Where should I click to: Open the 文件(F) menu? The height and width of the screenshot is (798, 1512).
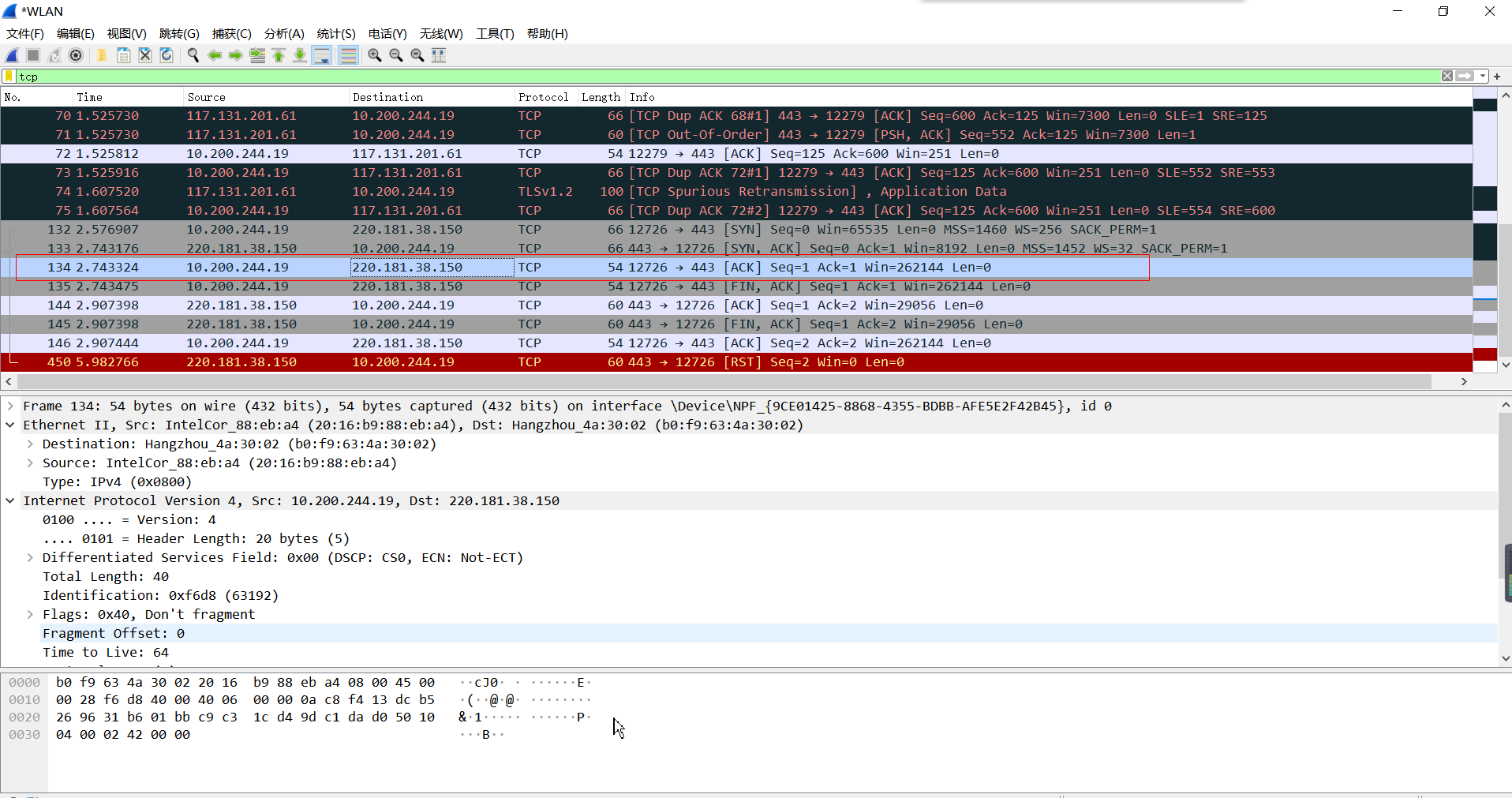(25, 34)
